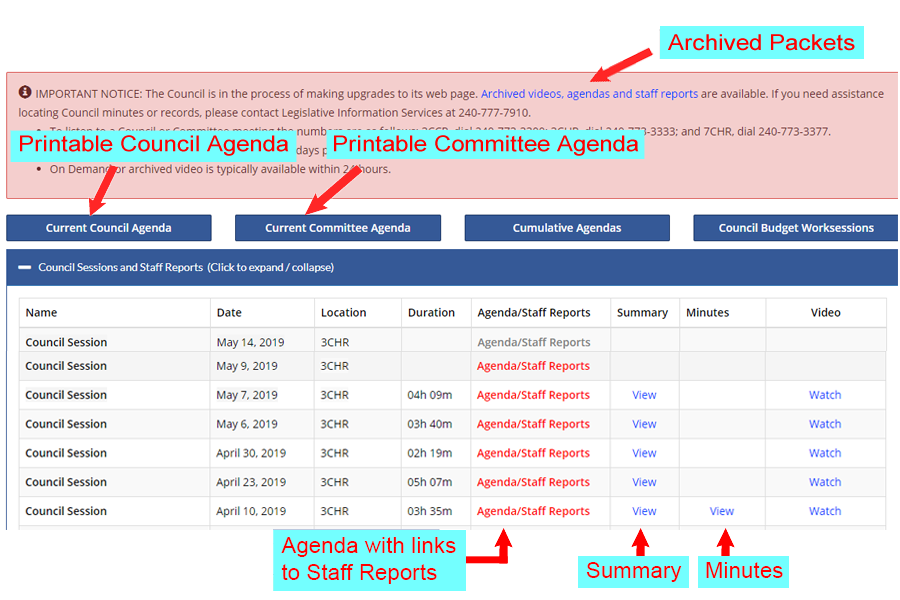900x600 pixels.
Task: Open Archived videos, agendas and staff reports link
Action: tap(589, 94)
